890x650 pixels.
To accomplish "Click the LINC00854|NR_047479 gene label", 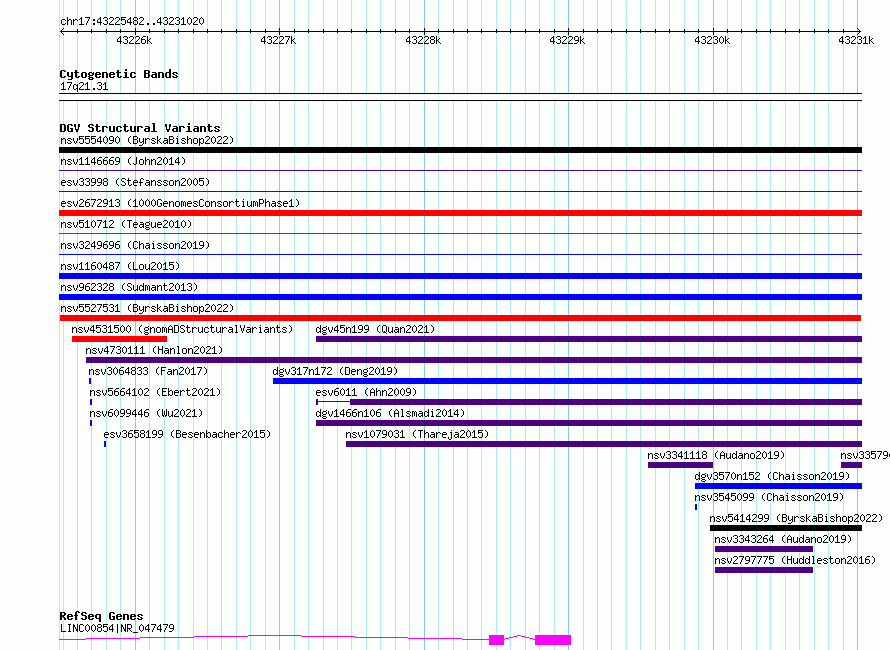I will click(x=117, y=628).
